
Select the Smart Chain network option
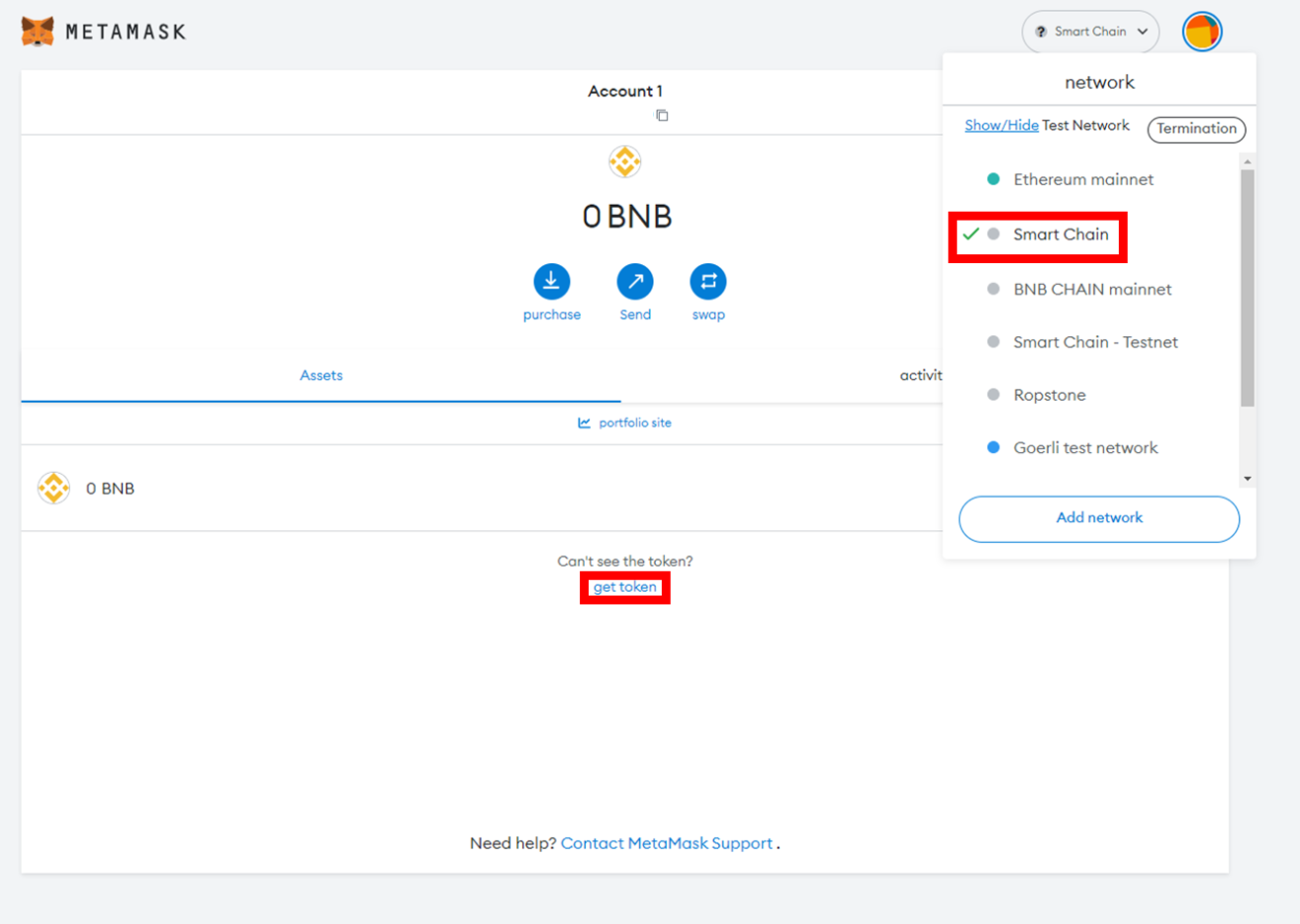pos(1060,234)
